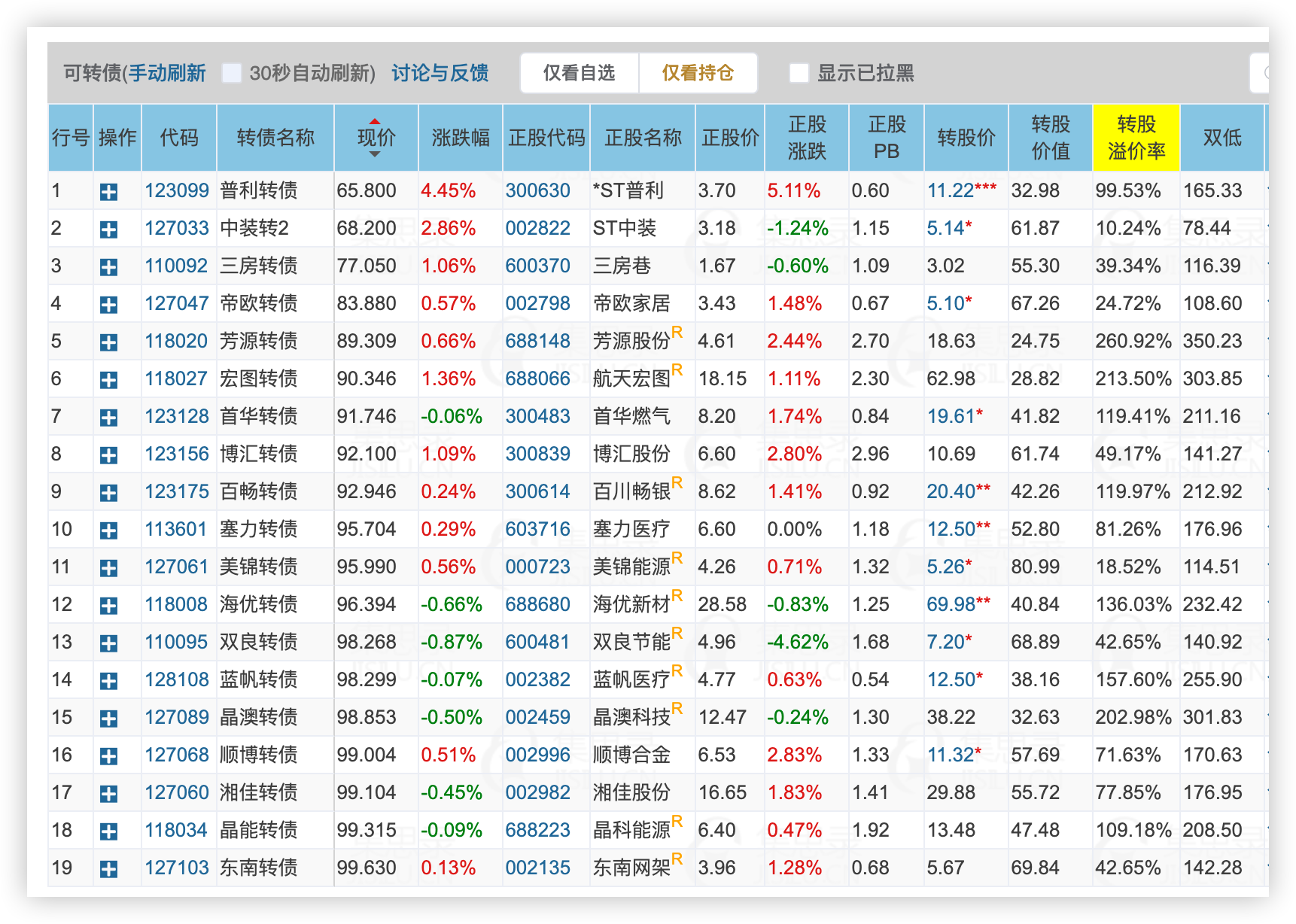The width and height of the screenshot is (1296, 924).
Task: Click conversion price 11.22 for 普利转债
Action: coord(951,190)
